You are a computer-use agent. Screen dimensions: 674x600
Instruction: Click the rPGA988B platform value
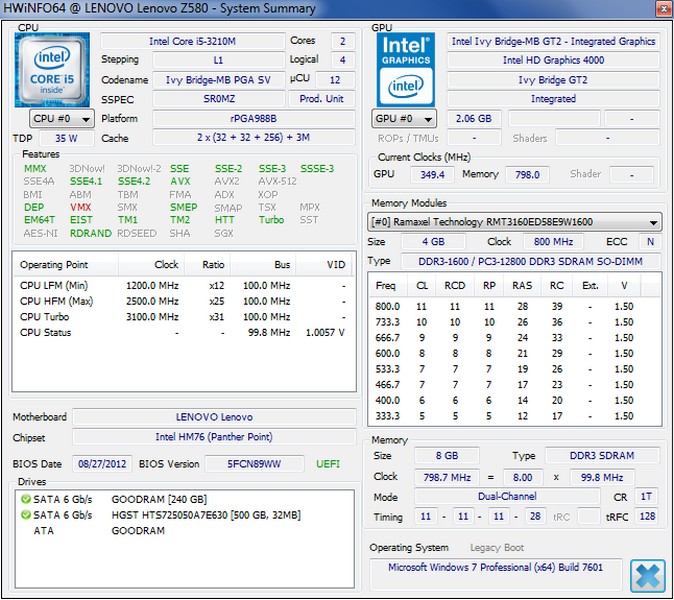(254, 119)
